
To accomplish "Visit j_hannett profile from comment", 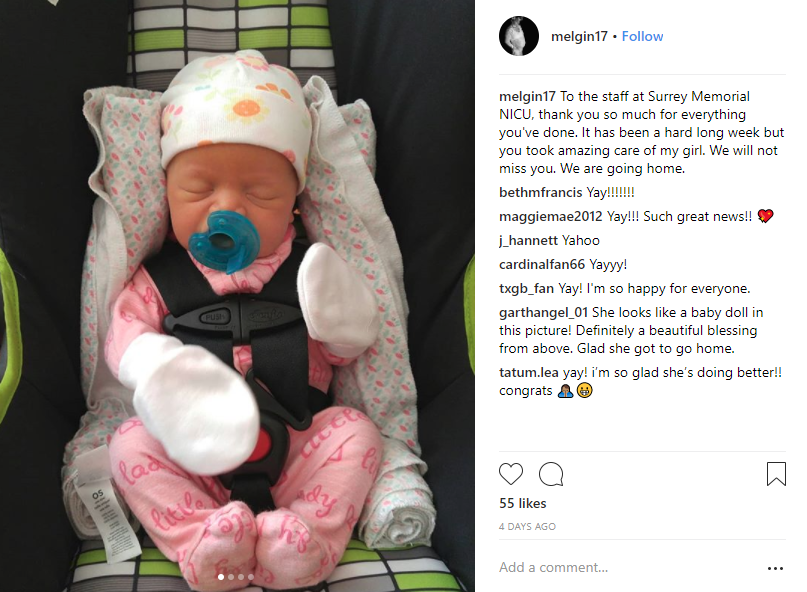I will (528, 240).
